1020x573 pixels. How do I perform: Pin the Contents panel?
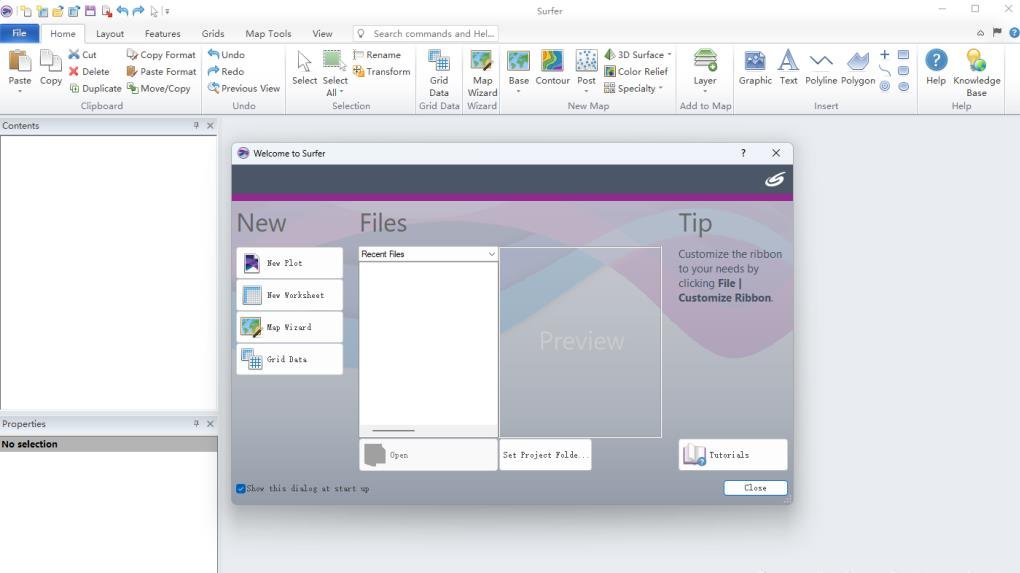[x=196, y=125]
